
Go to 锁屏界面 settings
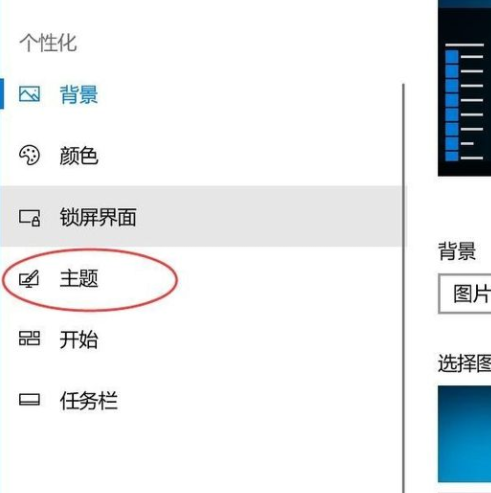click(x=200, y=217)
